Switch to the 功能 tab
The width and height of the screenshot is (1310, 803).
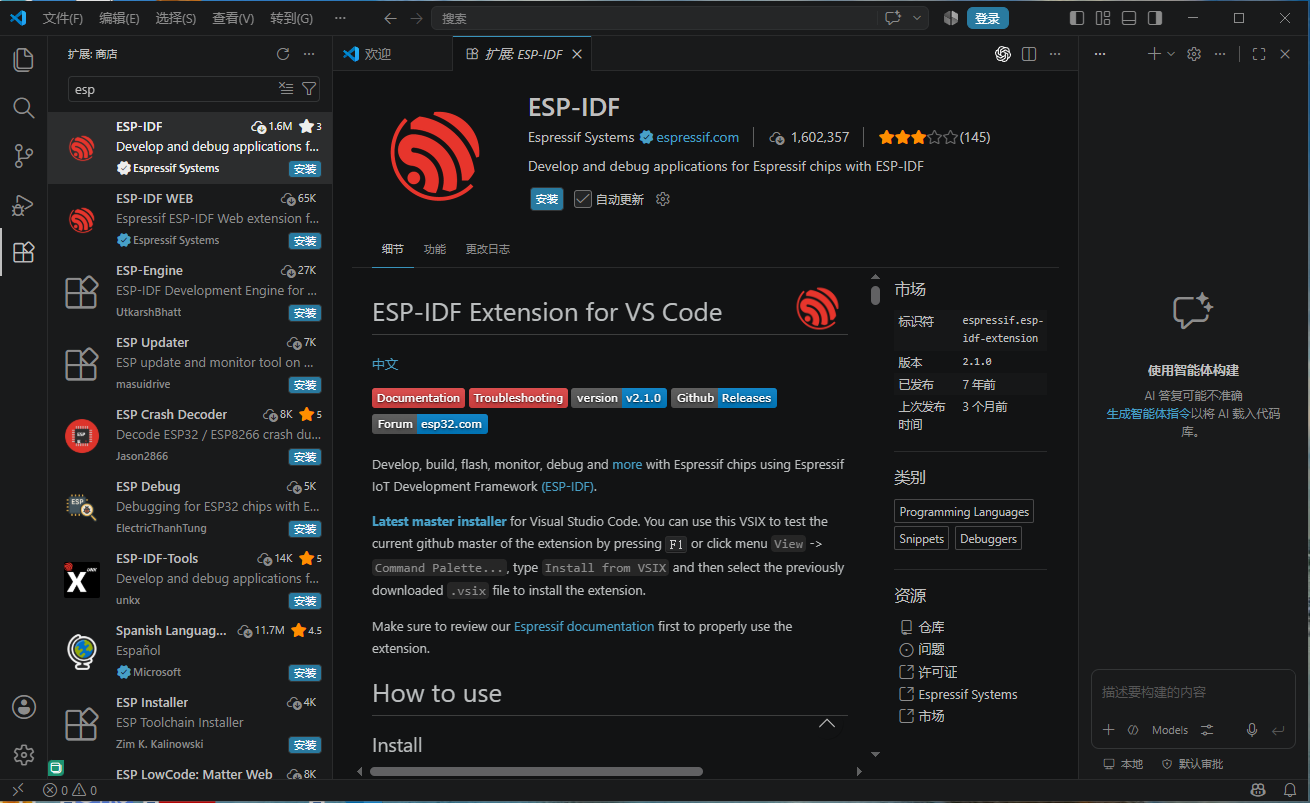pyautogui.click(x=434, y=249)
